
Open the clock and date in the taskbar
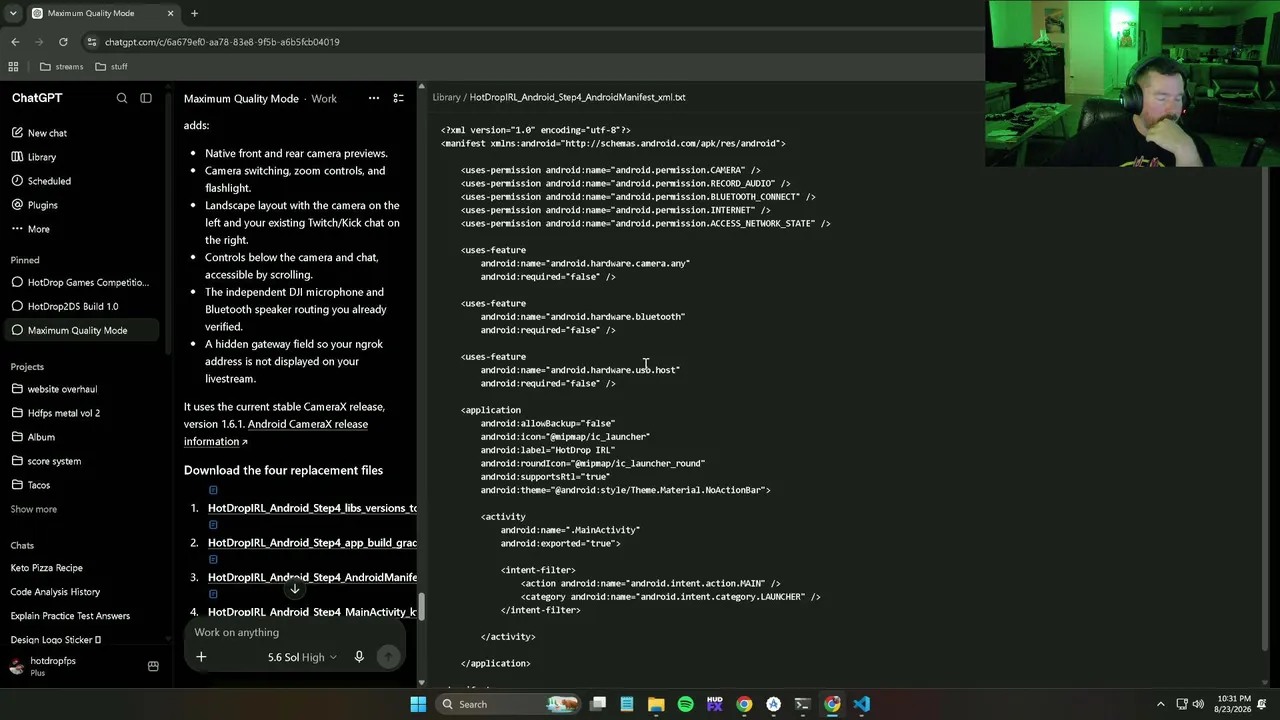[x=1234, y=704]
